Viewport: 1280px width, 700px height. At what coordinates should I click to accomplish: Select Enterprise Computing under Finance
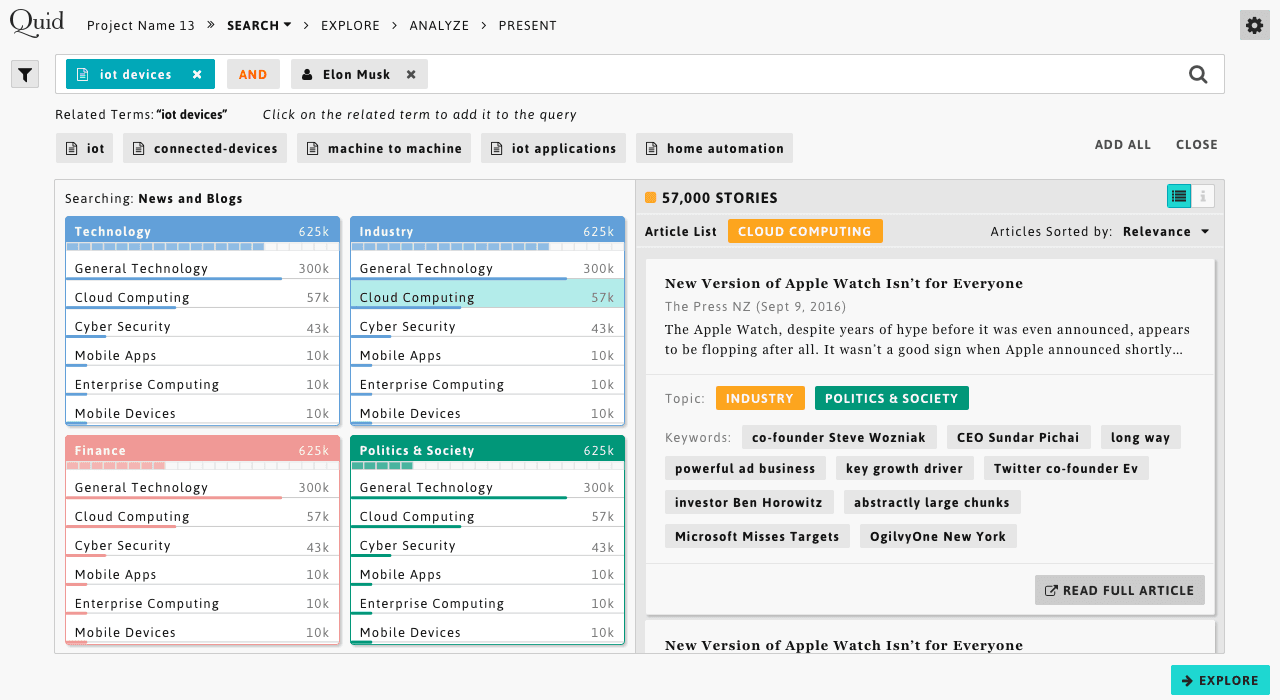202,603
